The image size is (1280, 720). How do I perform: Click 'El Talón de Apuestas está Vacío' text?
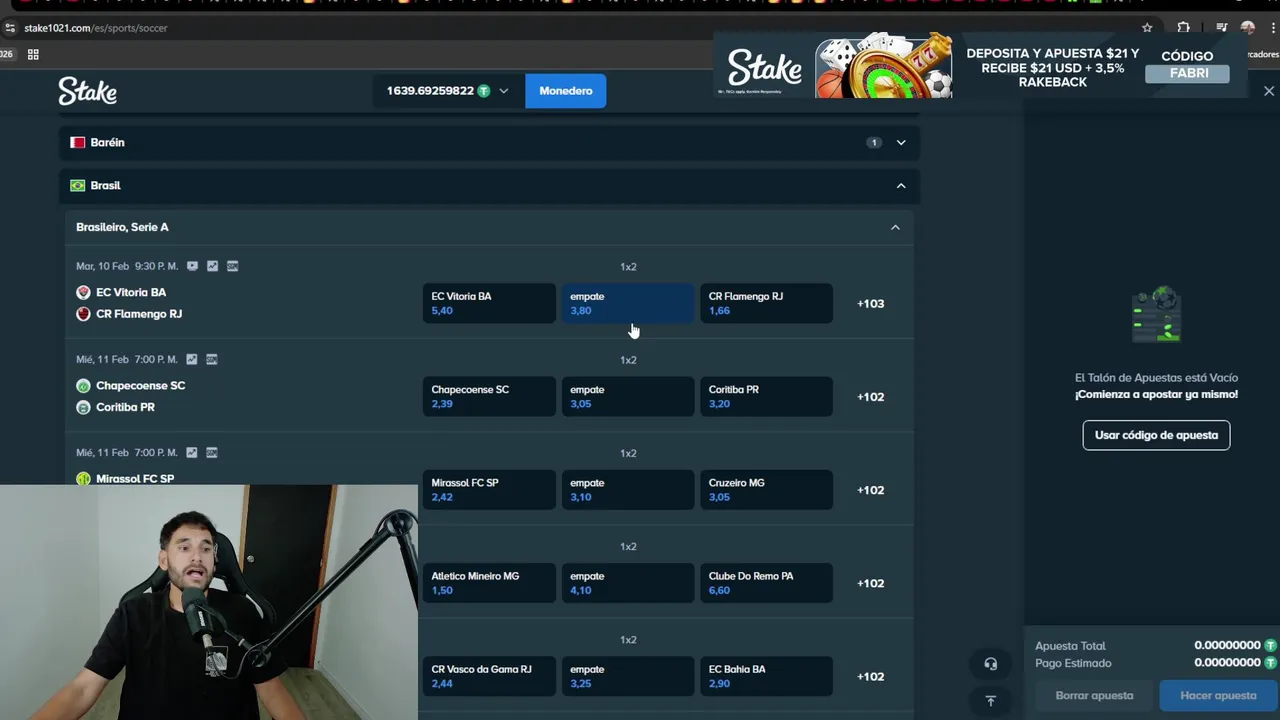click(x=1156, y=378)
